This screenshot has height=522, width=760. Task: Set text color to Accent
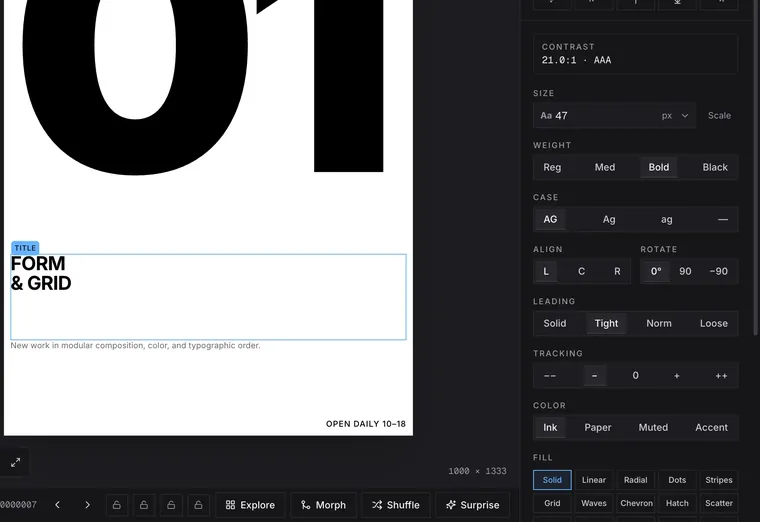(x=711, y=427)
